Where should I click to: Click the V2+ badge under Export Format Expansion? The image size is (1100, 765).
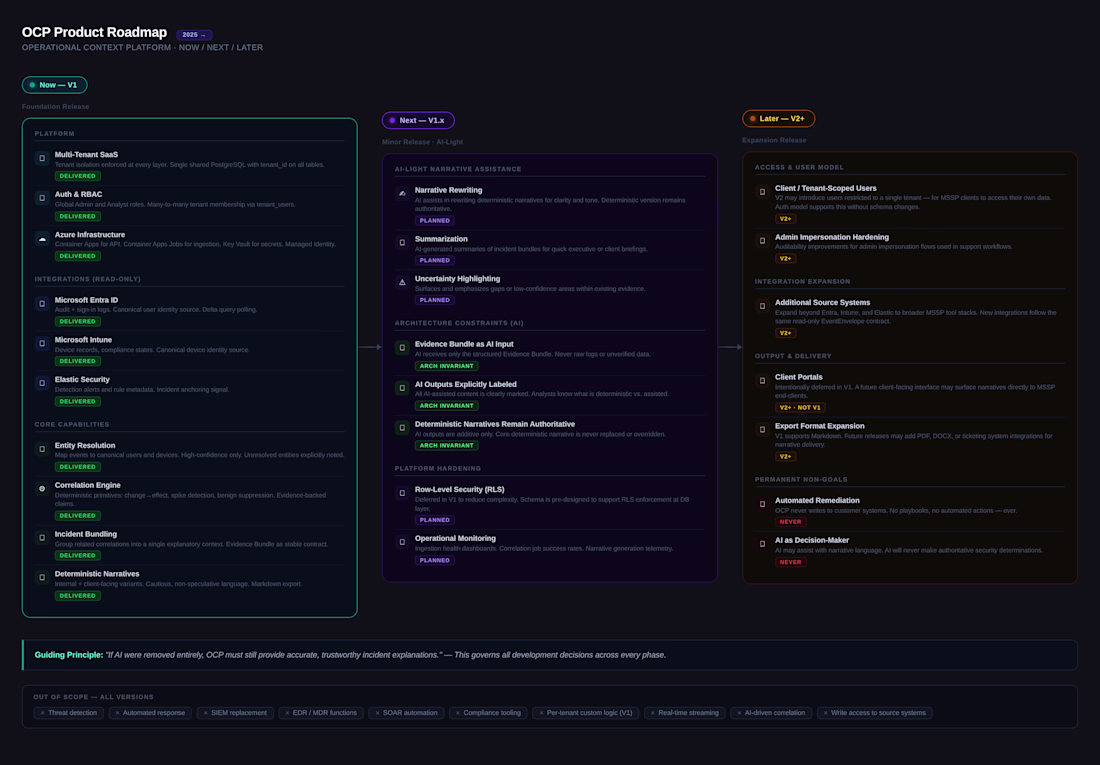coord(786,457)
